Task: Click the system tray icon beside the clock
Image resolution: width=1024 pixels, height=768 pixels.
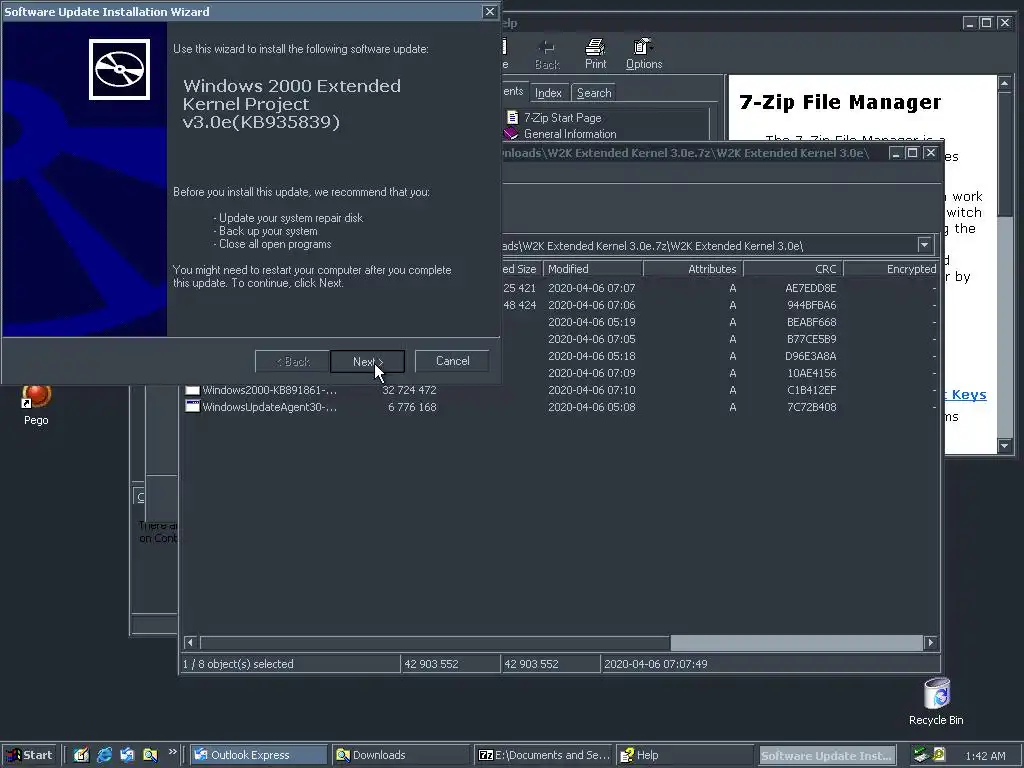Action: (x=939, y=754)
